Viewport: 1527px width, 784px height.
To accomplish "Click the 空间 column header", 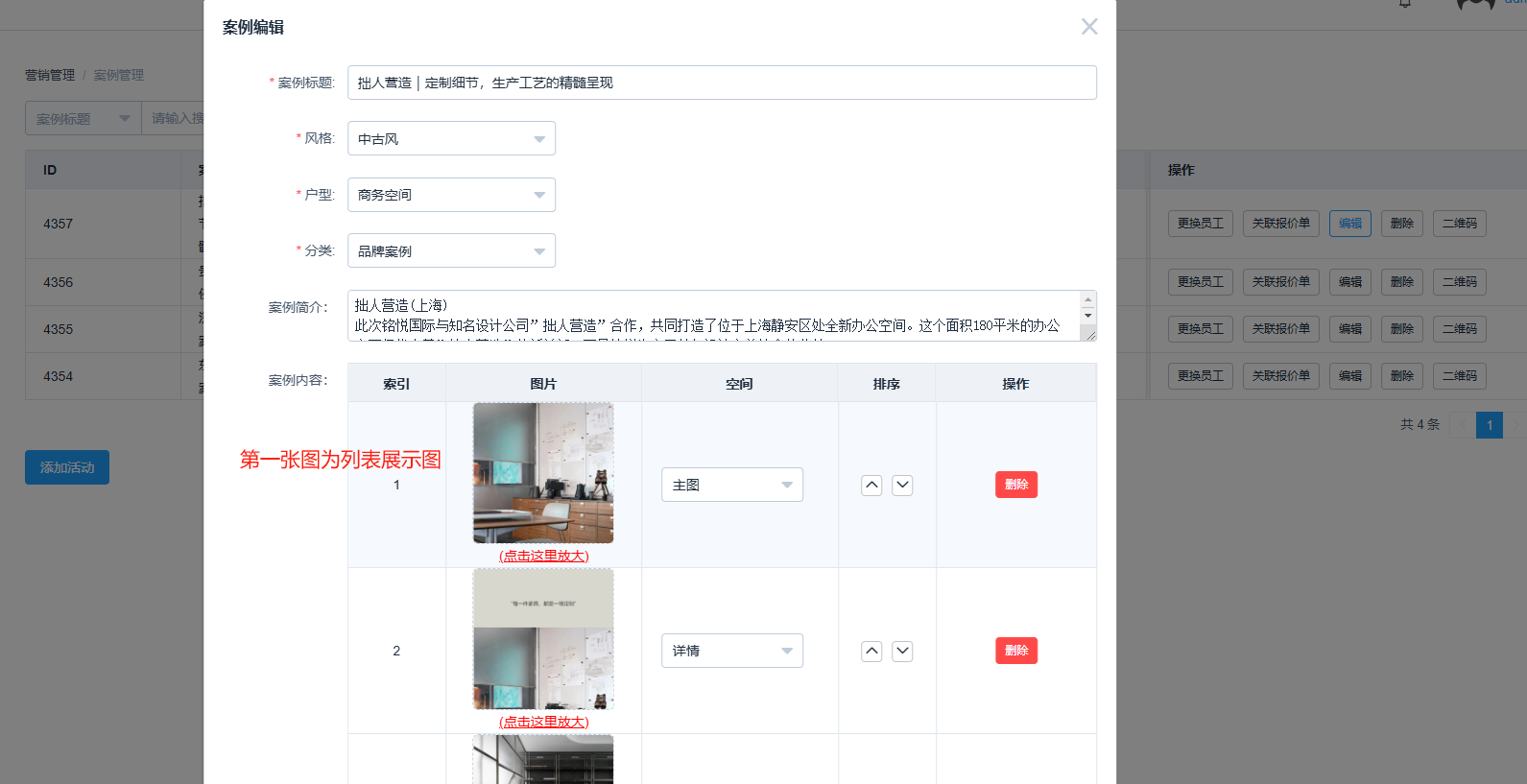I will (739, 384).
